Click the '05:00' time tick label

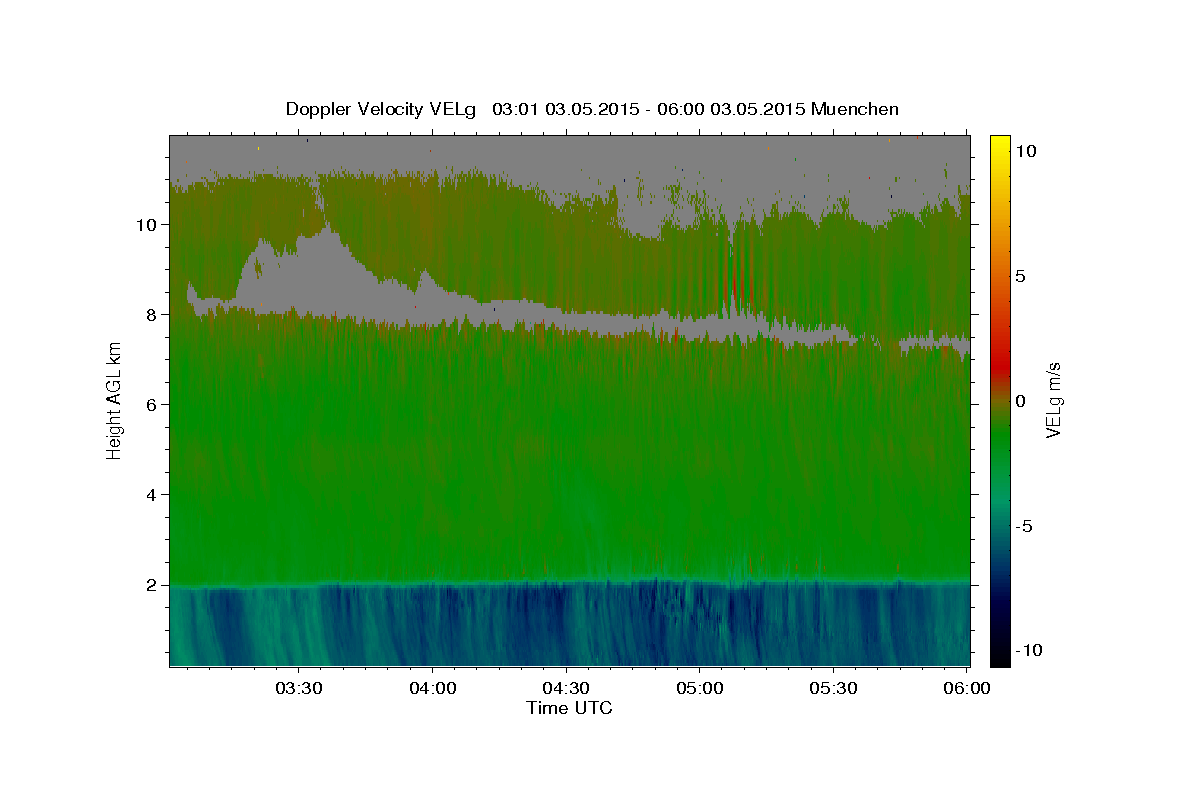(700, 689)
